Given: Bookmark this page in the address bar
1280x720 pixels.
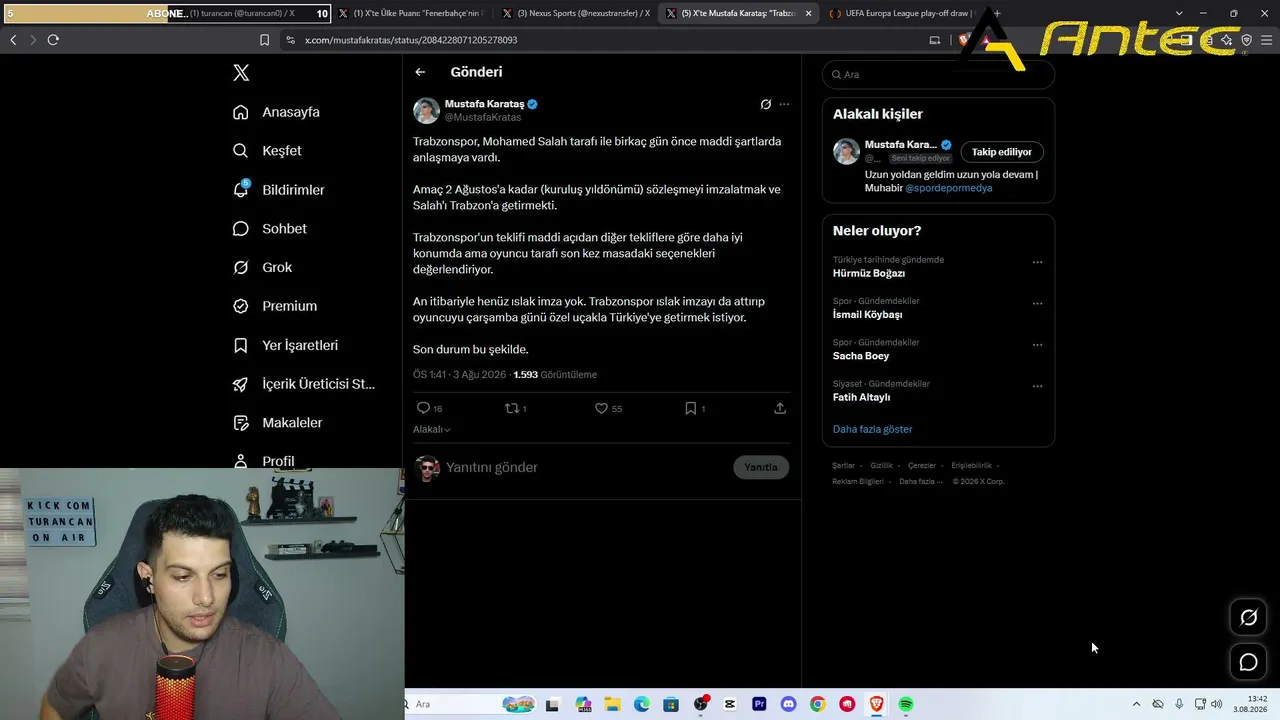Looking at the screenshot, I should (264, 40).
